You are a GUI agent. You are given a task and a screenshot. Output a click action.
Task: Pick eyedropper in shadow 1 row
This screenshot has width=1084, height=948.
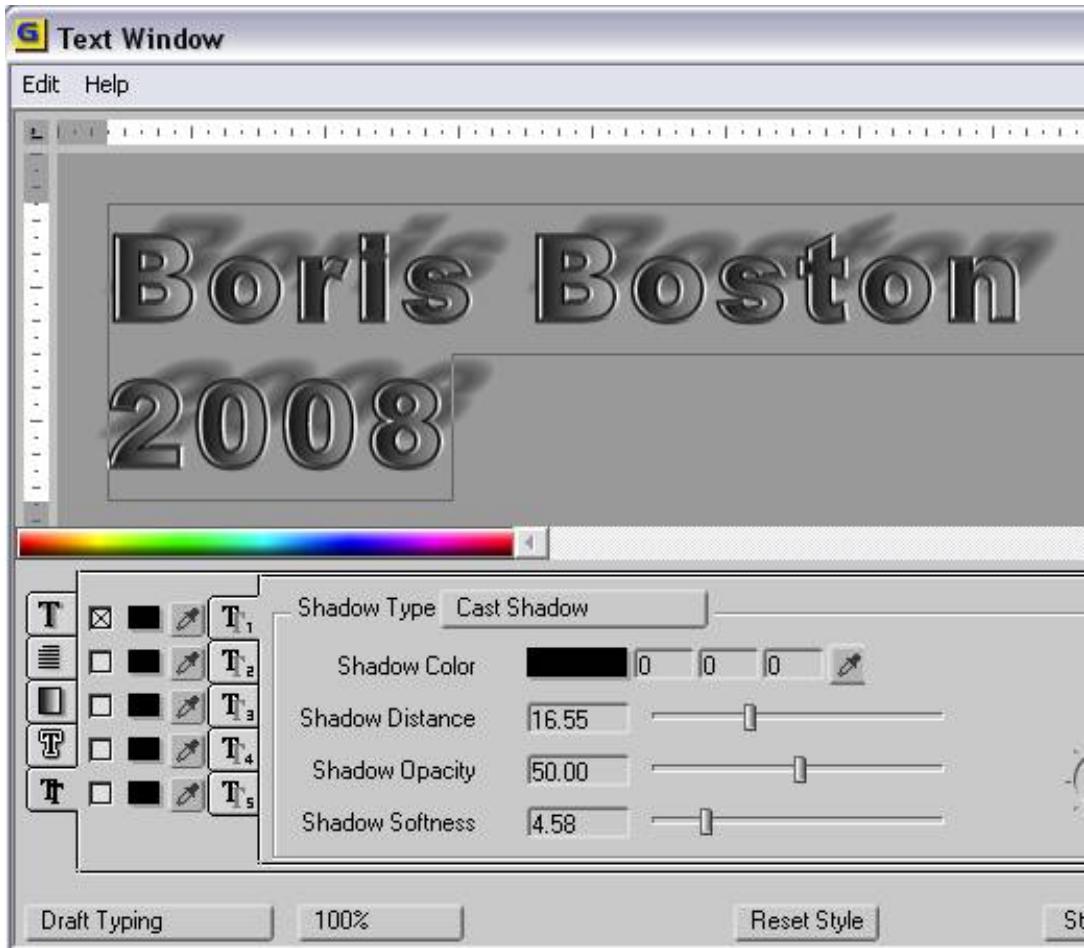(187, 618)
